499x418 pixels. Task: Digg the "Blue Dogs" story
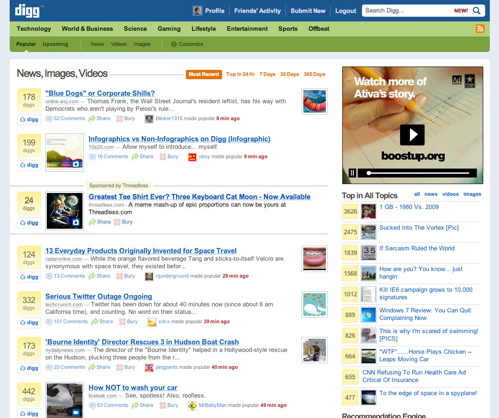(x=29, y=119)
